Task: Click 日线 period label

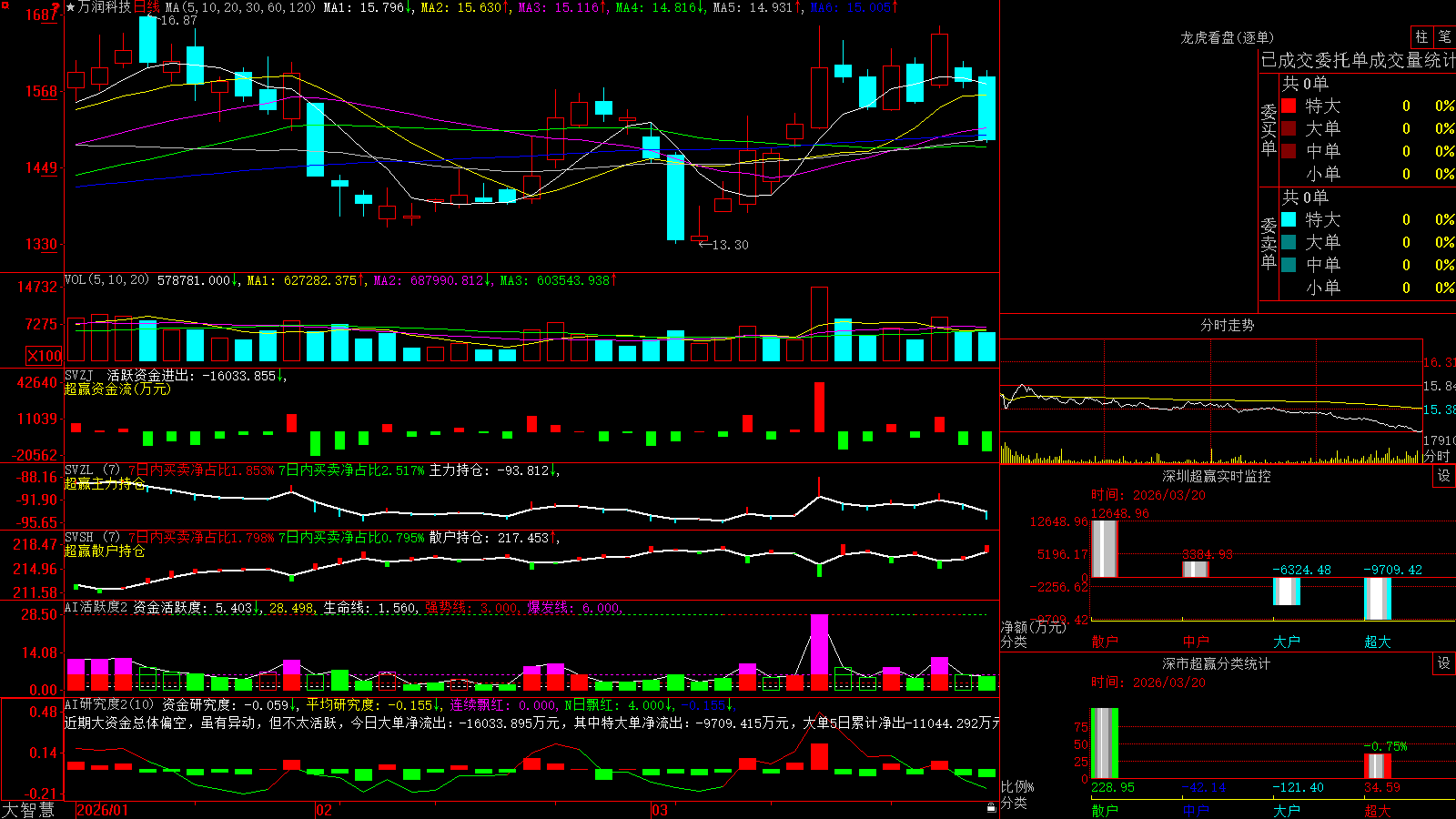Action: pyautogui.click(x=146, y=7)
